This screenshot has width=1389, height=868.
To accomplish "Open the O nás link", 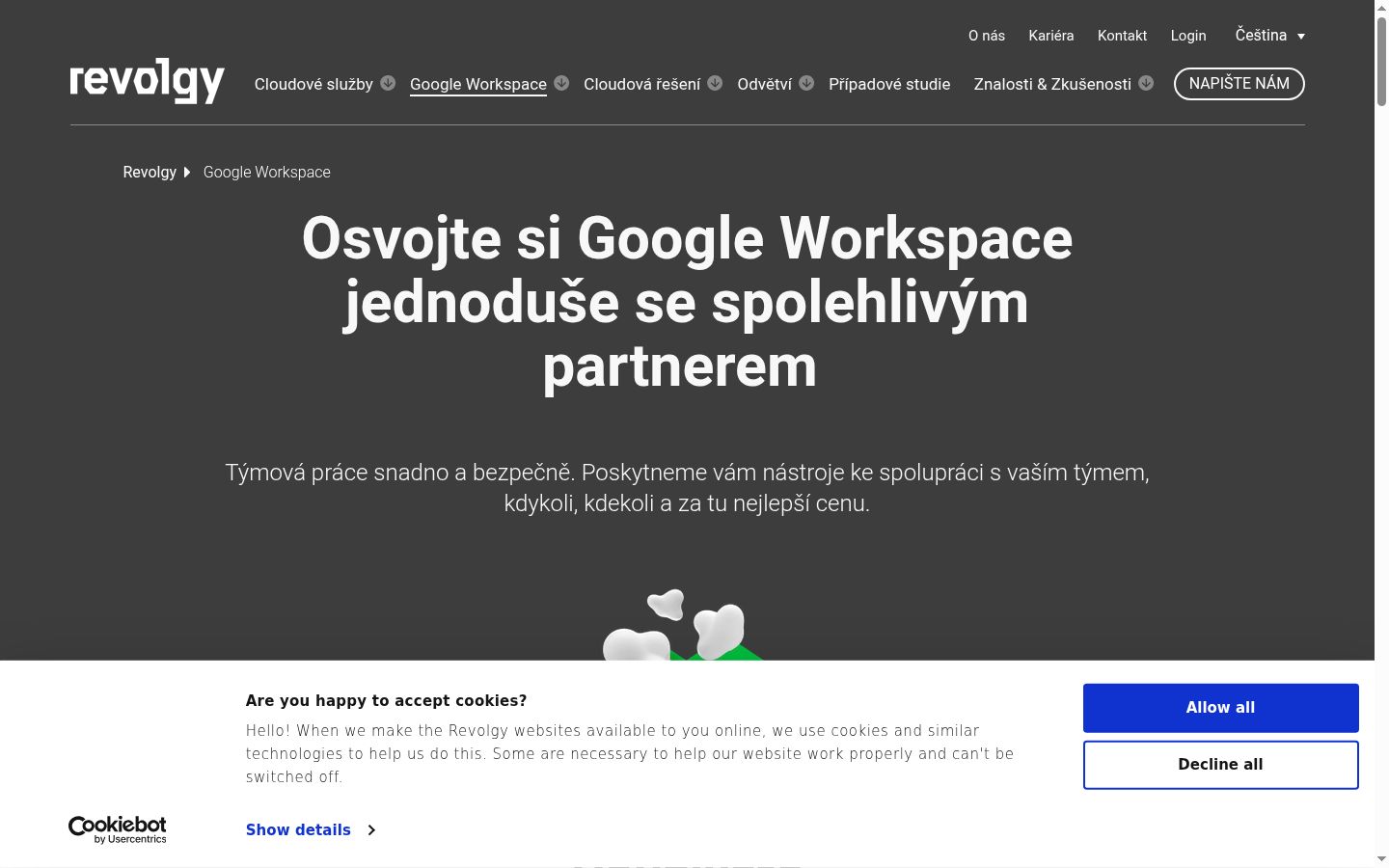I will click(x=987, y=36).
